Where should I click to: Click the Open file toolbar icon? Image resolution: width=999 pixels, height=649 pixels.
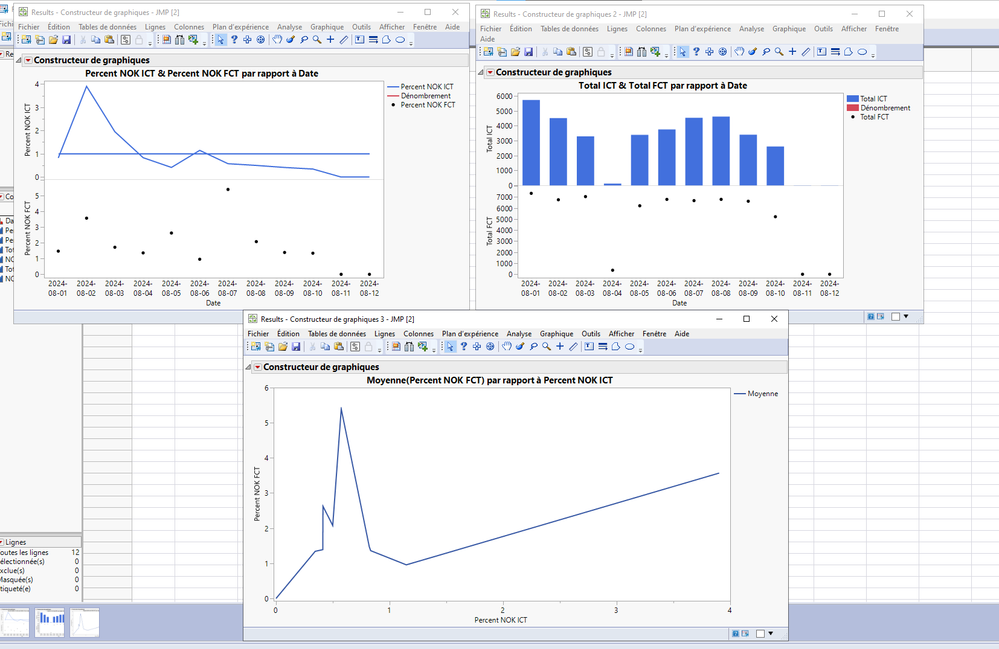[x=53, y=41]
